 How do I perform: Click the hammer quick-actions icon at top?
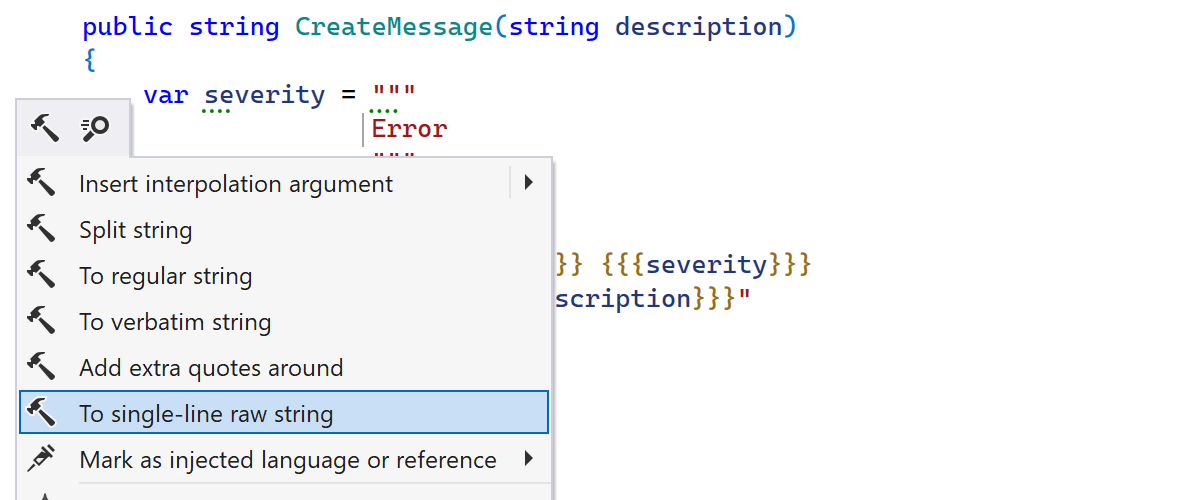(x=45, y=127)
